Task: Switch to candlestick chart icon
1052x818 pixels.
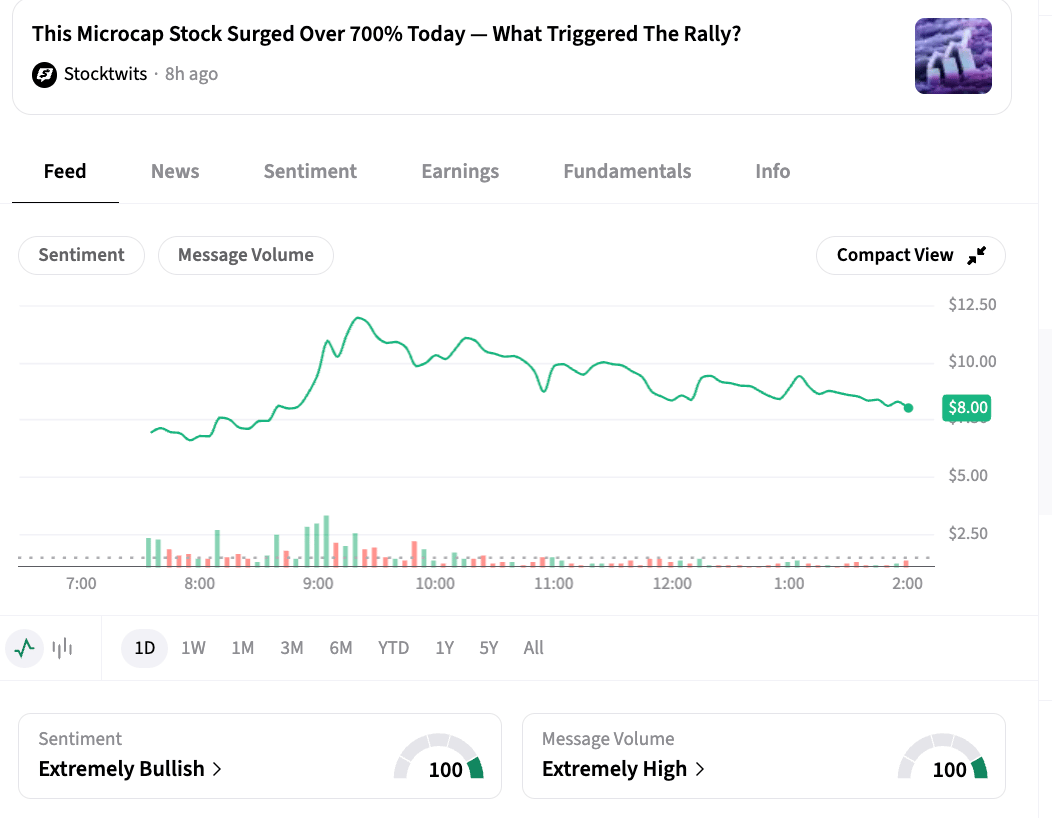Action: click(x=63, y=648)
